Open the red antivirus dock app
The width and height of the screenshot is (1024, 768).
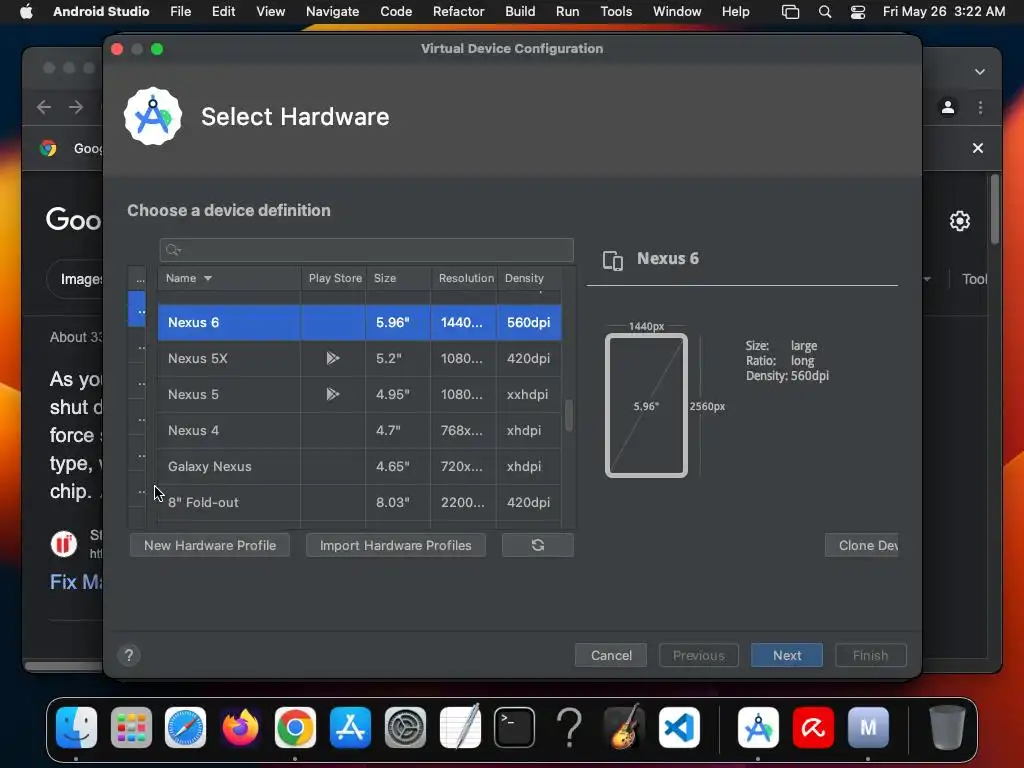pos(813,727)
